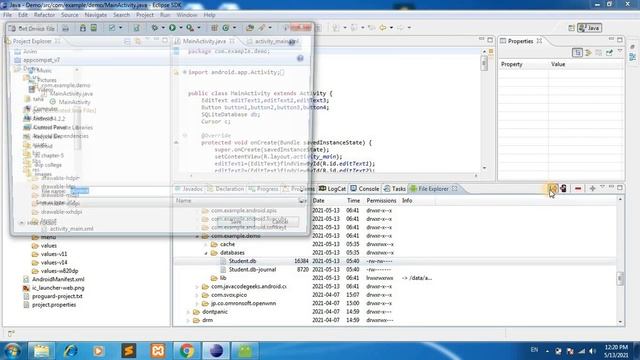Open the Navigate menu
Image resolution: width=640 pixels, height=360 pixels.
click(x=96, y=15)
